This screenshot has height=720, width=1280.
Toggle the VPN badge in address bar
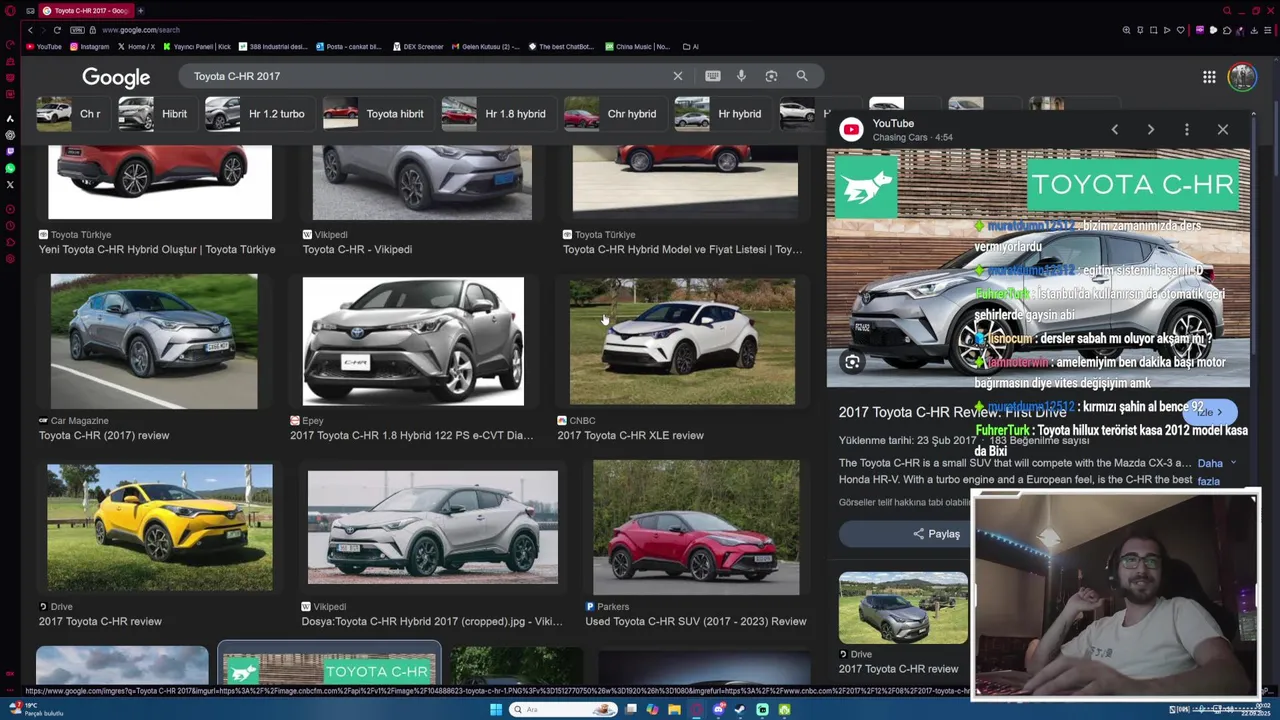tap(77, 30)
